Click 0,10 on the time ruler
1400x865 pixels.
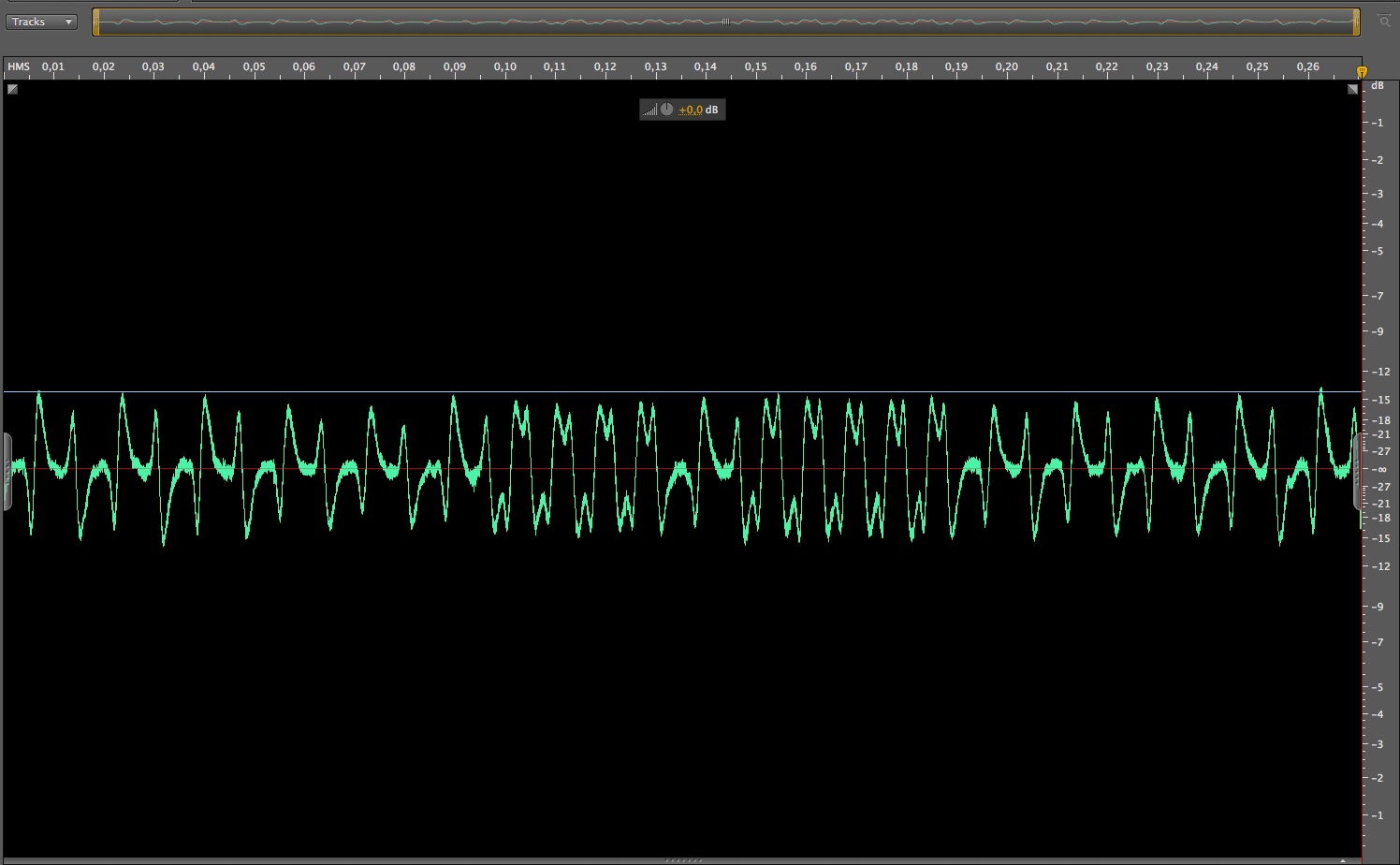(504, 66)
